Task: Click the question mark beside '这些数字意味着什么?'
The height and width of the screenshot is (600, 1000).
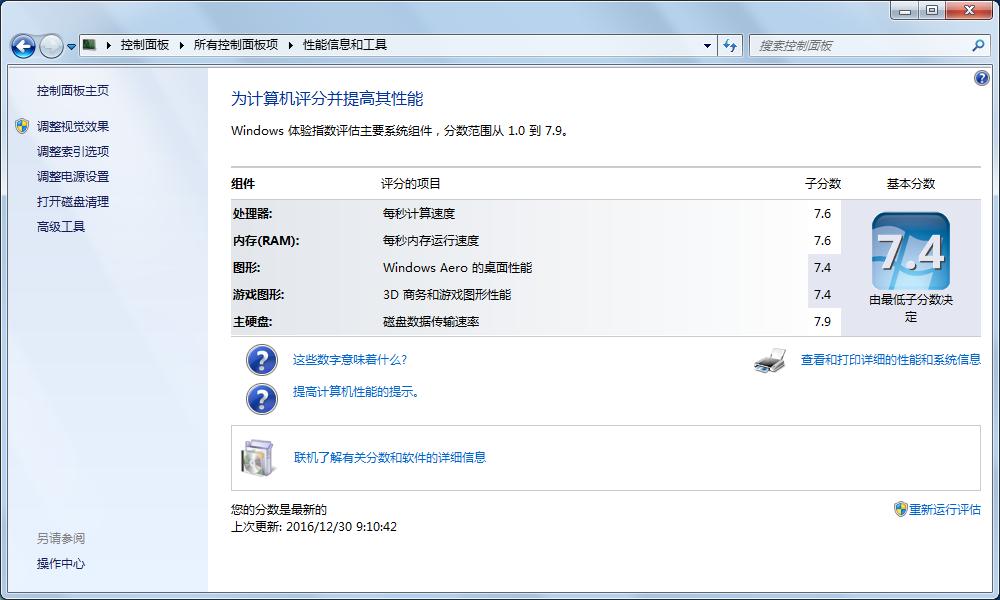Action: click(261, 359)
